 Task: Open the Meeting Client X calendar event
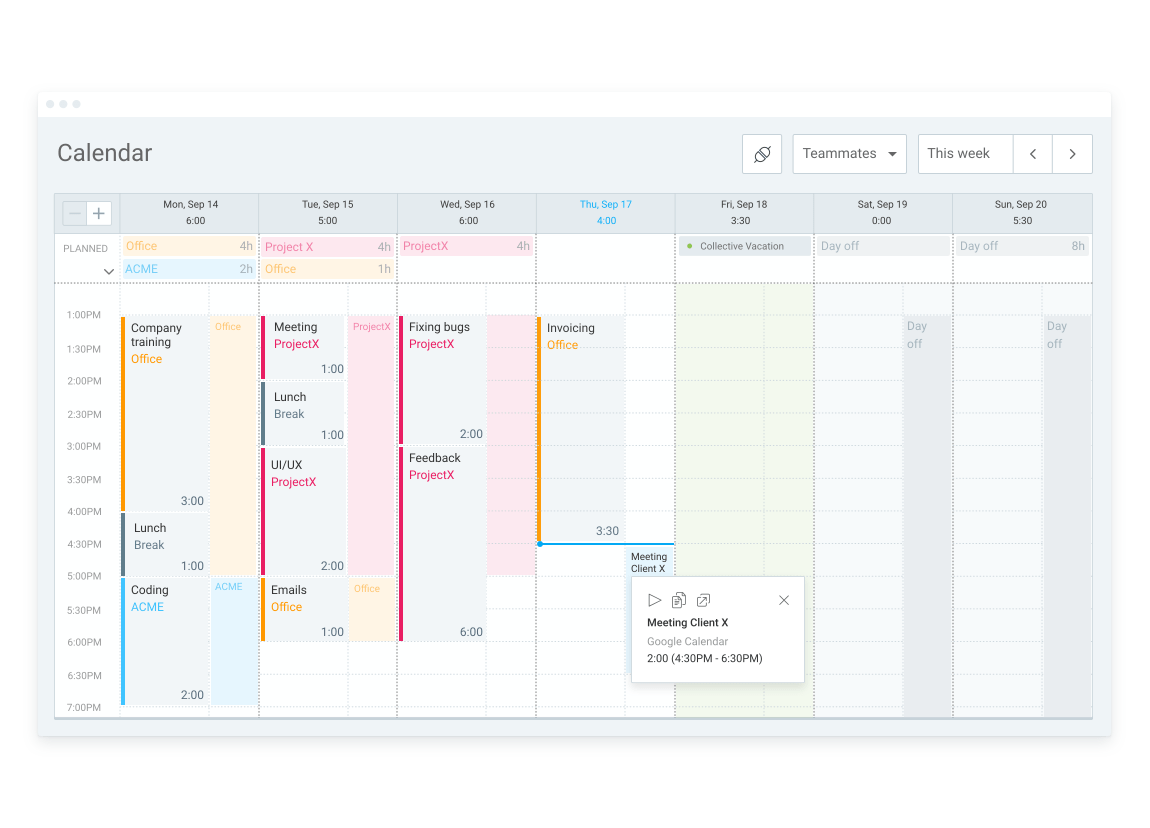[x=648, y=562]
